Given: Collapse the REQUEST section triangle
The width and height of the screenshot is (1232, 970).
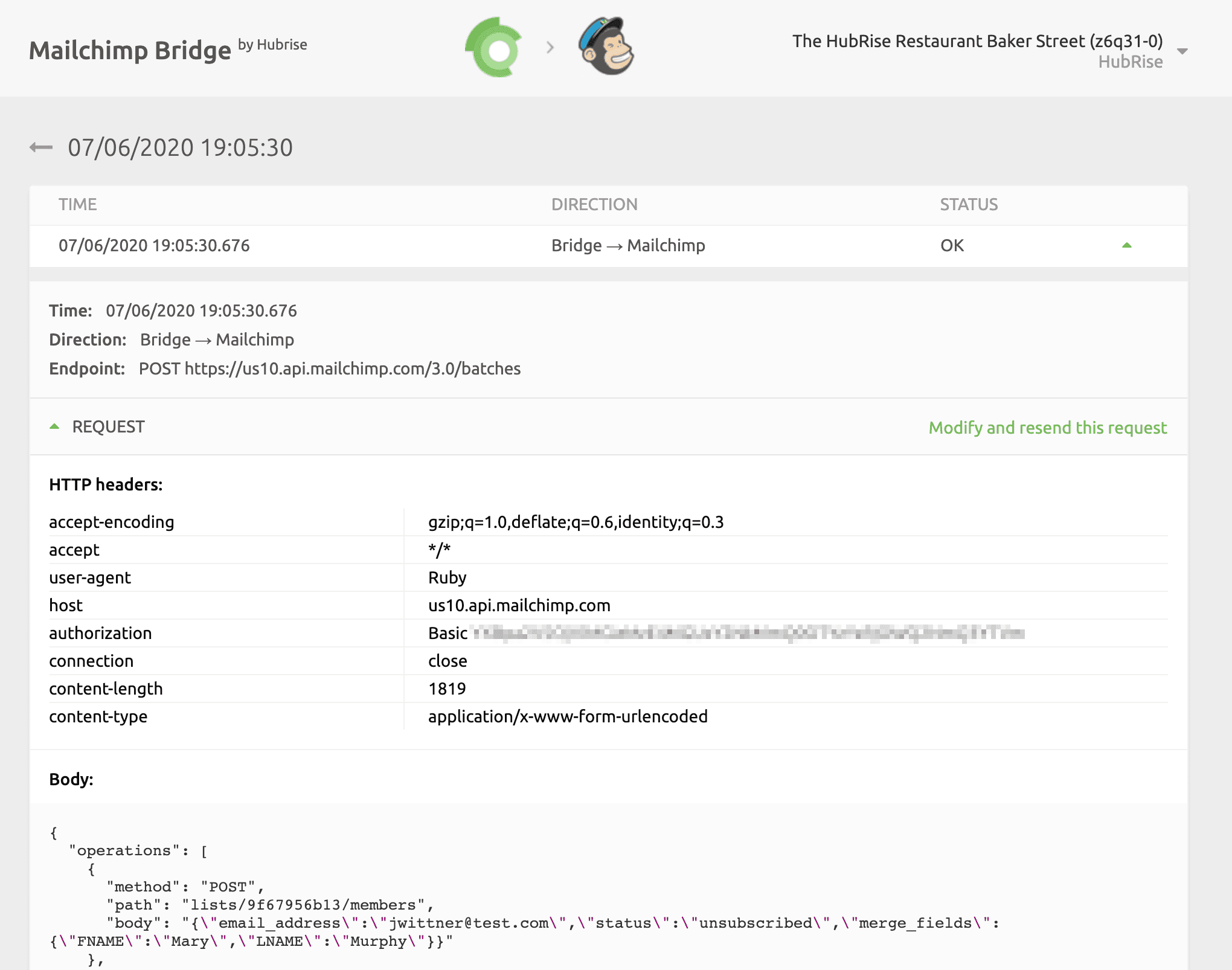Looking at the screenshot, I should pyautogui.click(x=54, y=426).
